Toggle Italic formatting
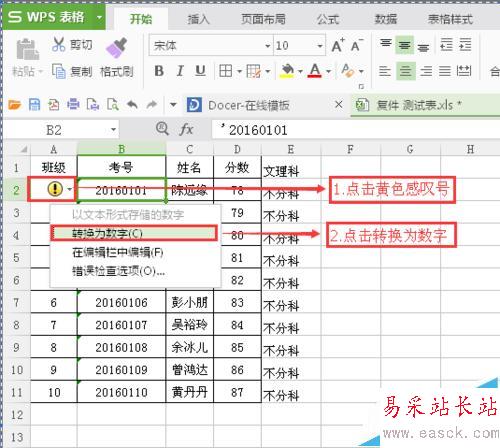The width and height of the screenshot is (500, 448). (180, 71)
